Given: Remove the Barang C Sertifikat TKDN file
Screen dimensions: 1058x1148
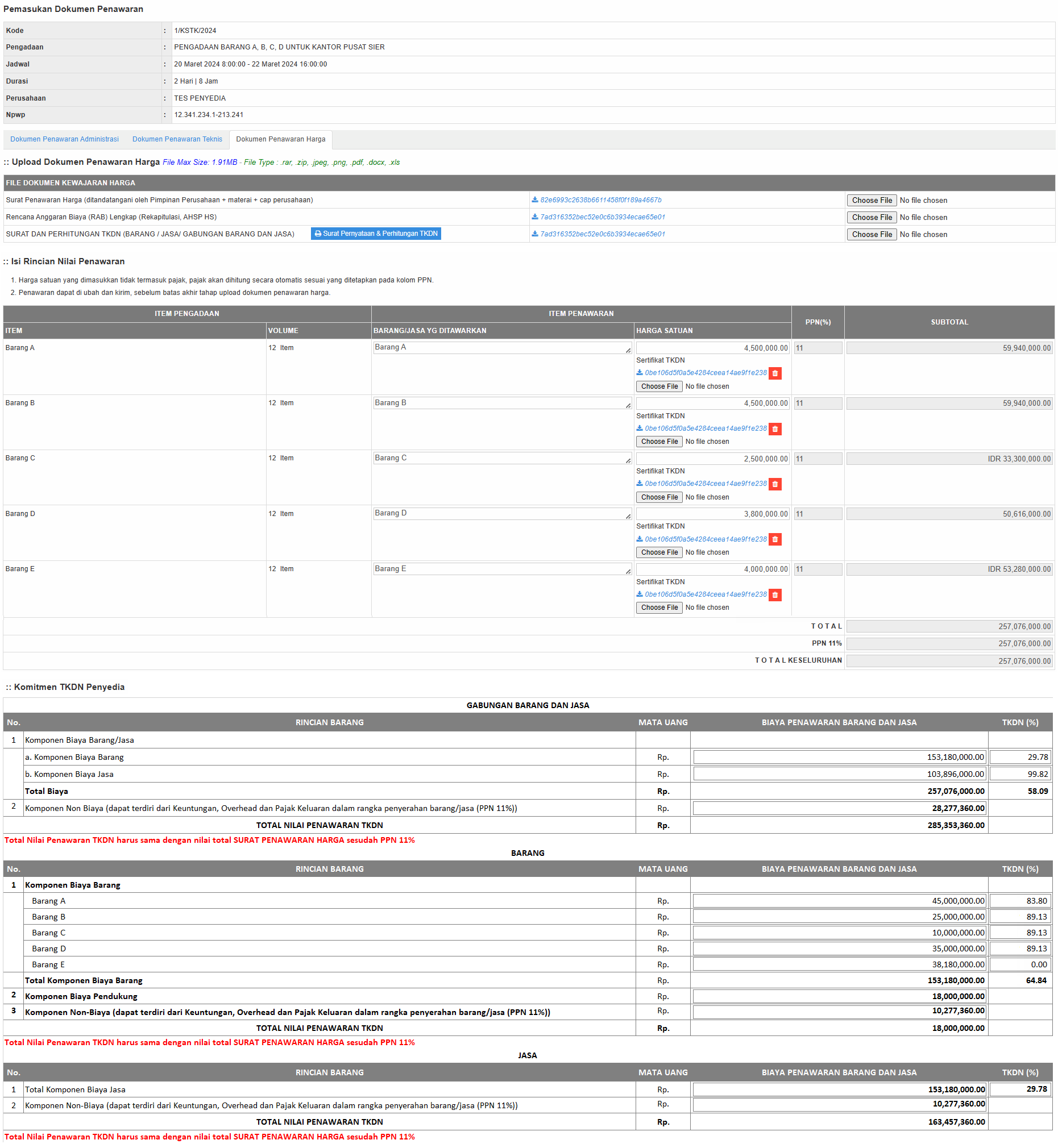Looking at the screenshot, I should tap(775, 484).
